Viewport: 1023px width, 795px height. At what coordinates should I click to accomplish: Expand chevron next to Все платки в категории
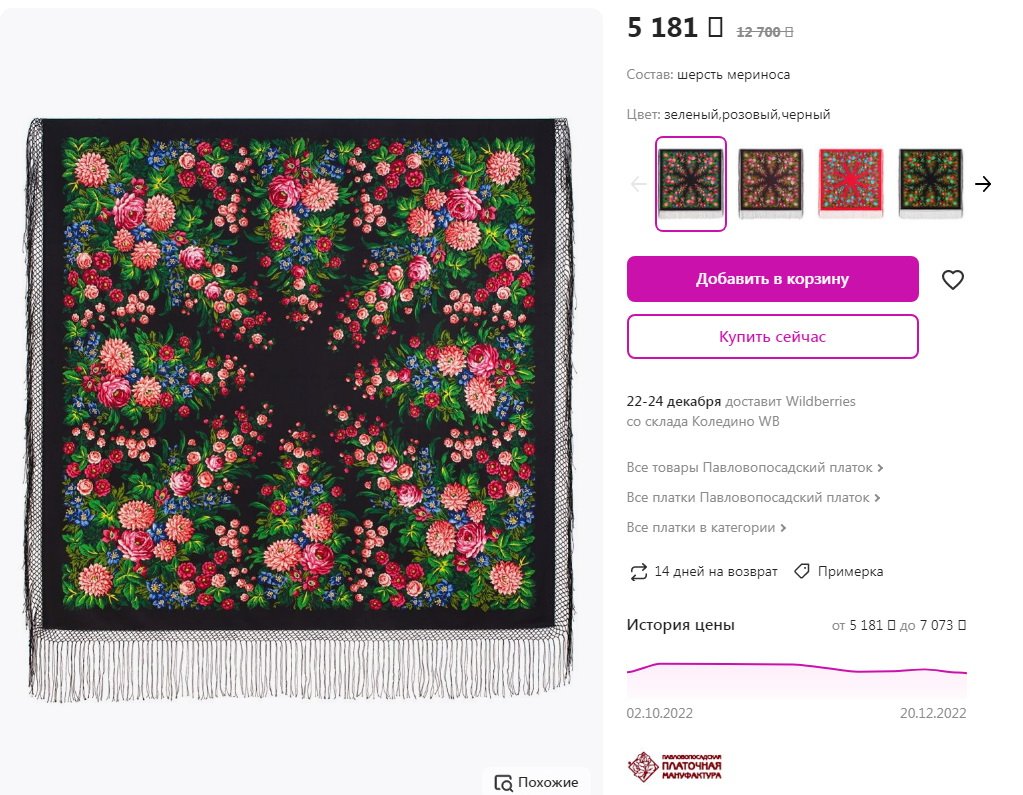point(783,528)
